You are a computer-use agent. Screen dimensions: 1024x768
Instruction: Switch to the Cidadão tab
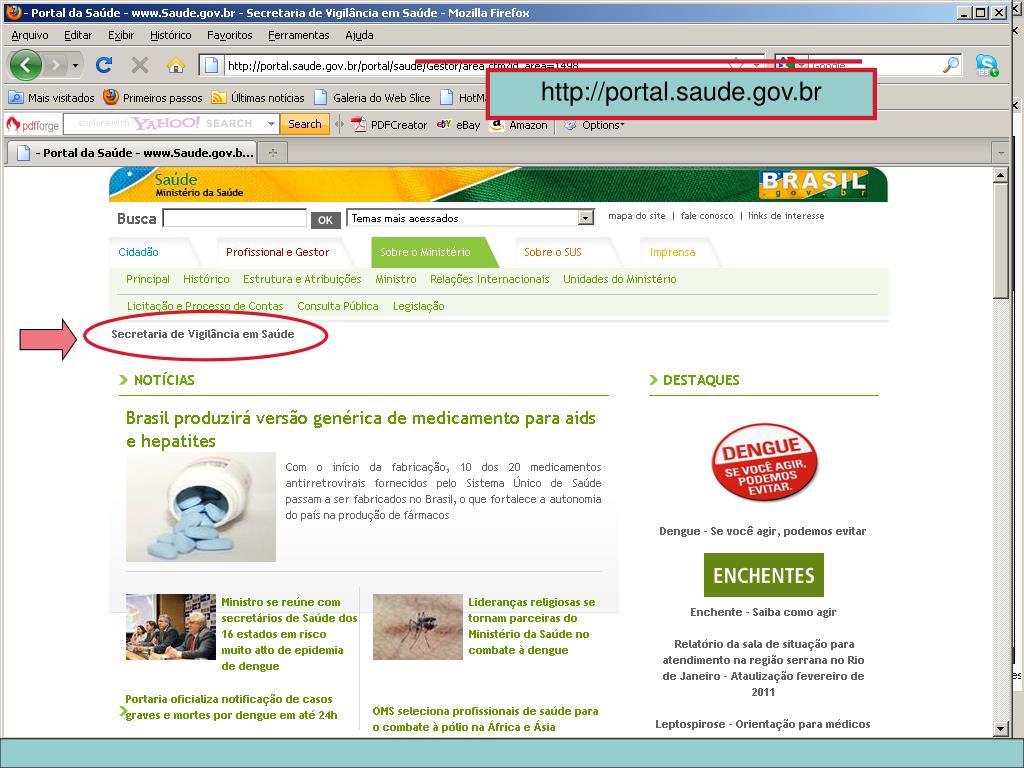(x=138, y=252)
